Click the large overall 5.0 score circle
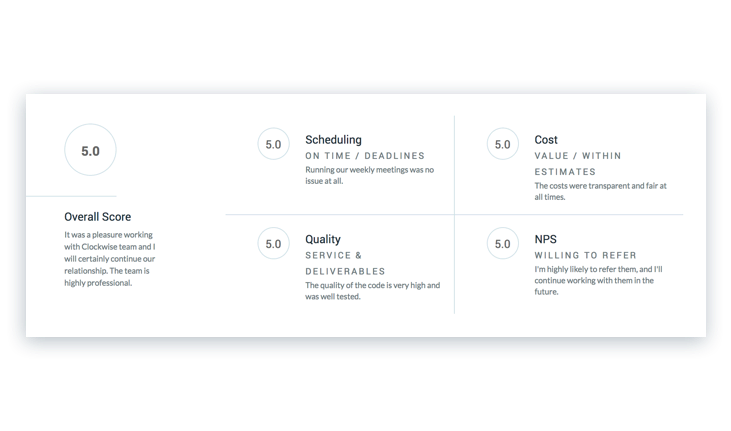 coord(90,151)
